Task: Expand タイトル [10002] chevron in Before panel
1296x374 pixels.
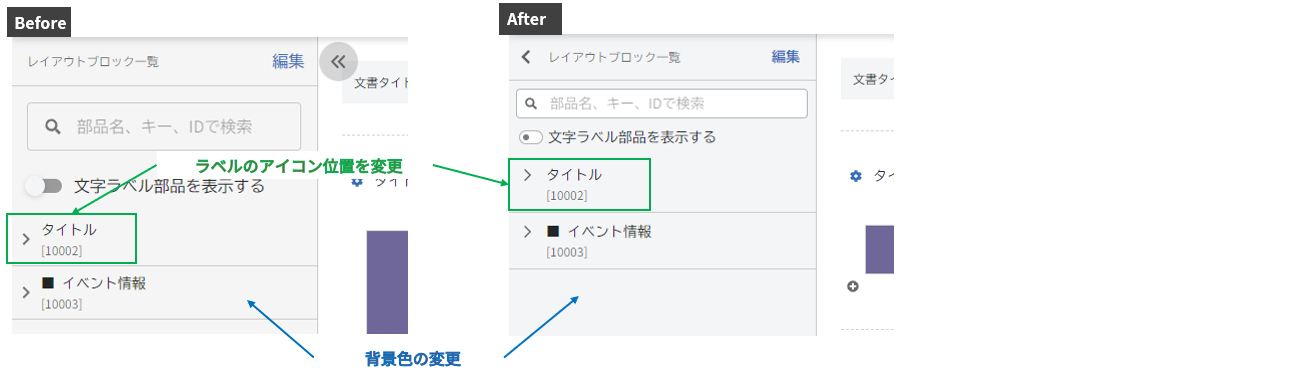Action: pyautogui.click(x=26, y=240)
